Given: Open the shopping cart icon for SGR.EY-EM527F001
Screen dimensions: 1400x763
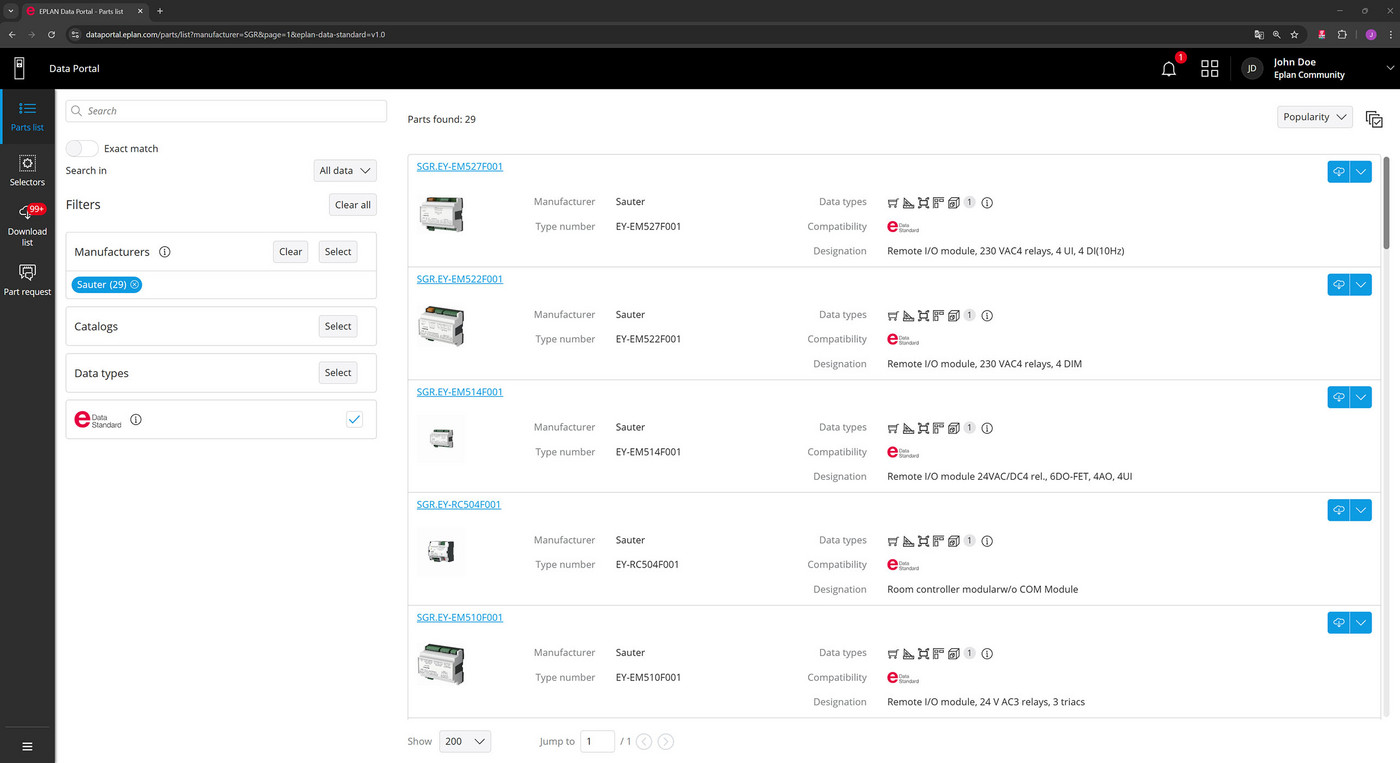Looking at the screenshot, I should pyautogui.click(x=893, y=202).
